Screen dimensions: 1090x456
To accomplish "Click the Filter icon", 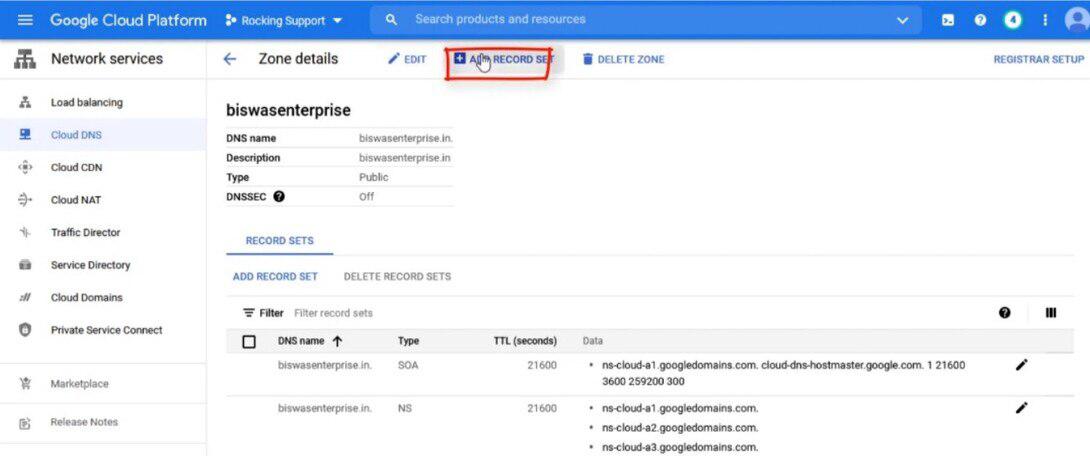I will 248,314.
